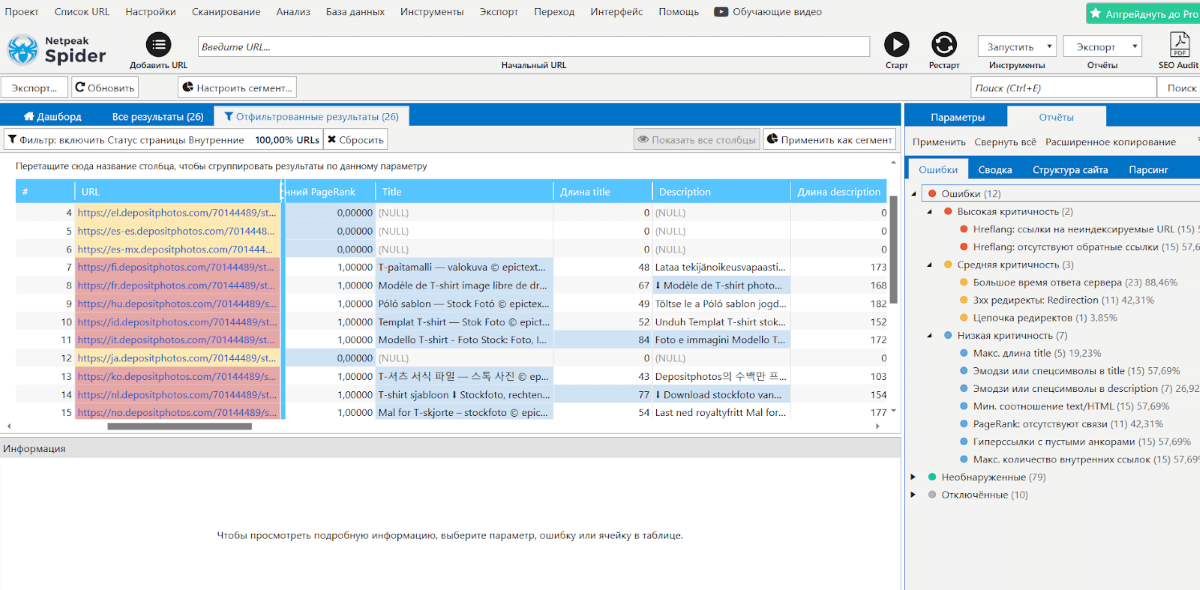Open the Помощь menu
1200x590 pixels.
tap(679, 12)
